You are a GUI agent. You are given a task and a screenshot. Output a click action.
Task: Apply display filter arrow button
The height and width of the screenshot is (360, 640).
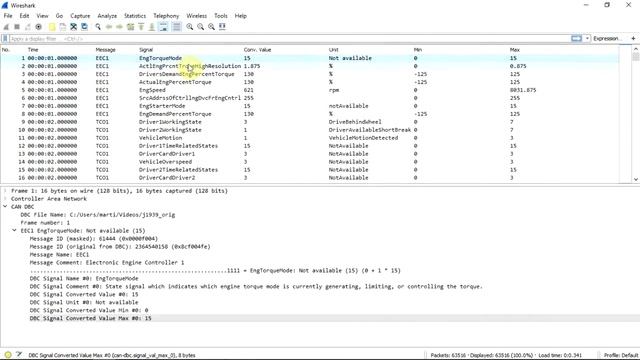pos(576,38)
